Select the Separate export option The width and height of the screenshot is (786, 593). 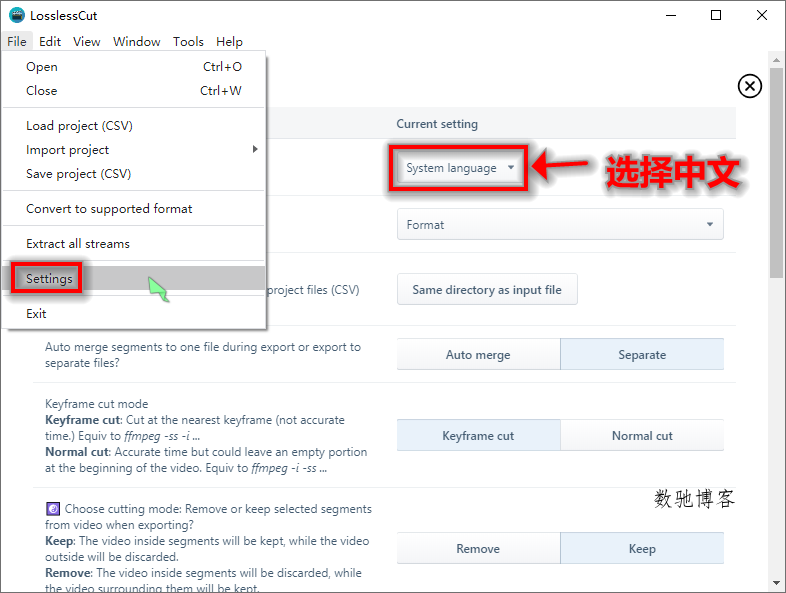pos(642,355)
